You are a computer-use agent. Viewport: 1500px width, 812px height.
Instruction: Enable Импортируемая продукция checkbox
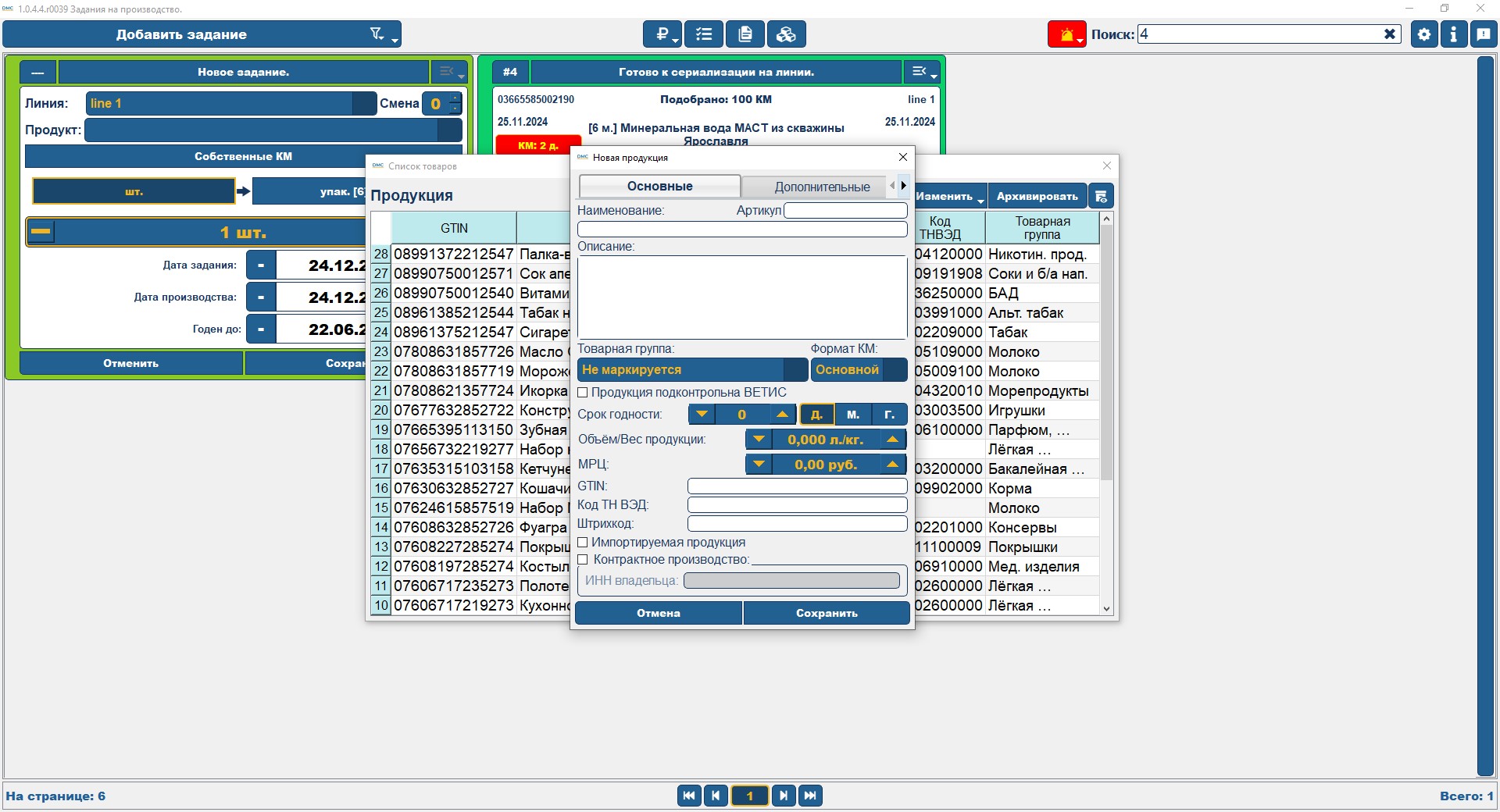[x=583, y=543]
